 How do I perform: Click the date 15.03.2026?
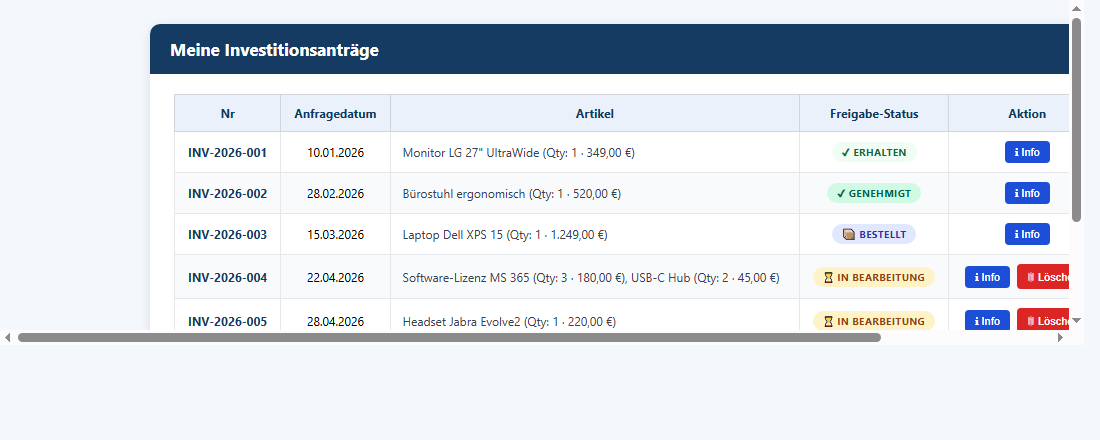335,234
